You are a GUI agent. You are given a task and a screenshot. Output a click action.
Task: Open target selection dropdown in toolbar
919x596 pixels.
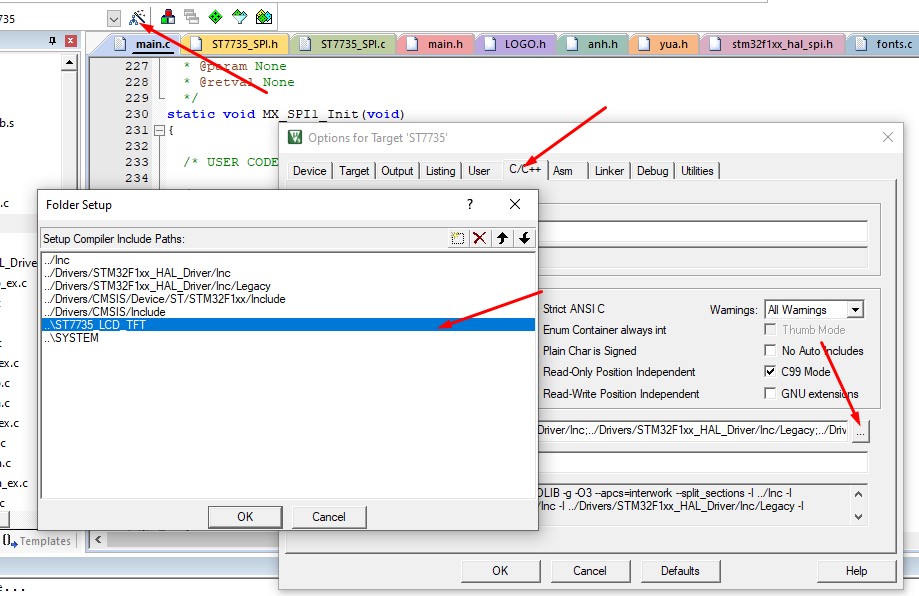coord(113,18)
